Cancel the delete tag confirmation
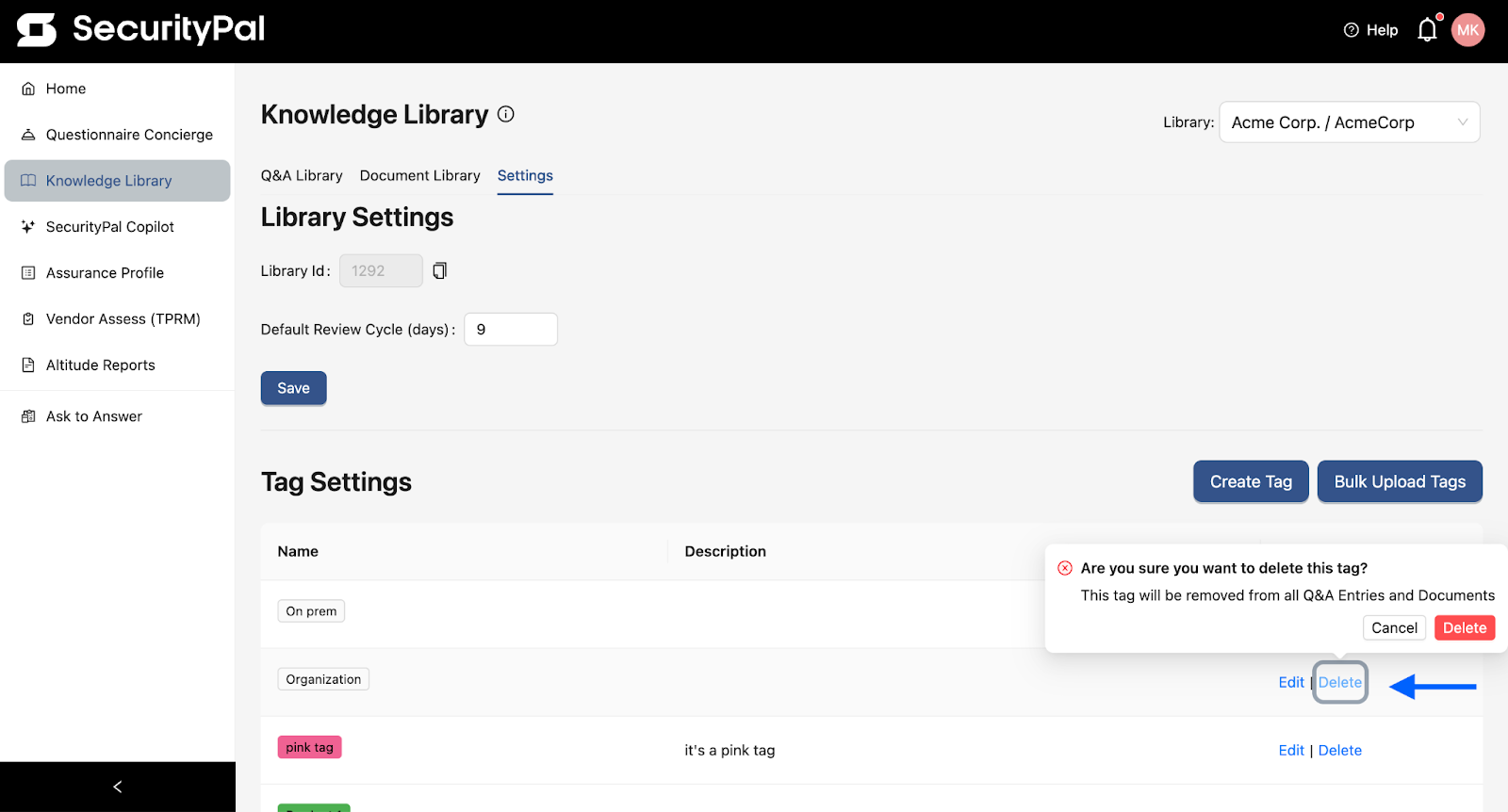Image resolution: width=1508 pixels, height=812 pixels. tap(1394, 628)
